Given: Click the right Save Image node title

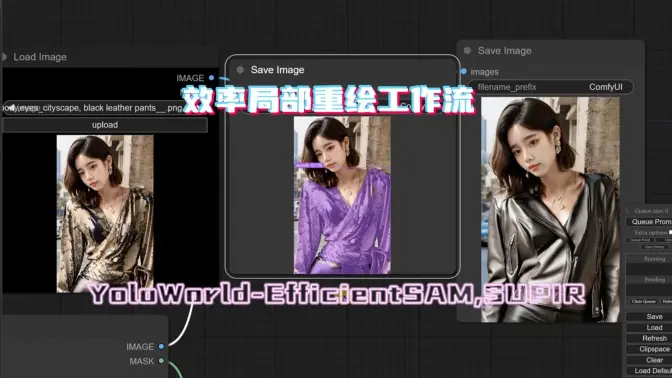Looking at the screenshot, I should click(x=504, y=51).
